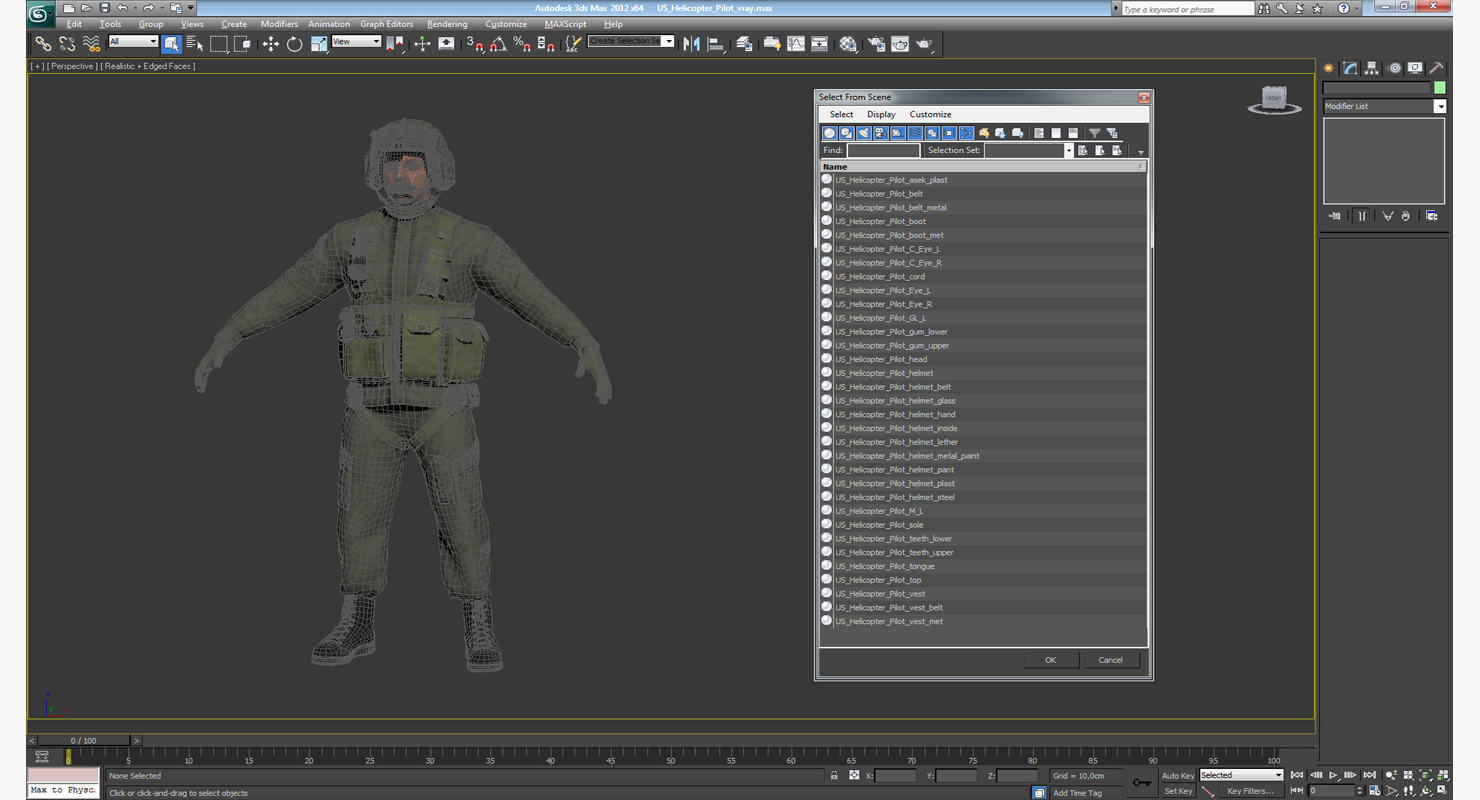Open the Motion command panel tab
The height and width of the screenshot is (800, 1480).
coord(1393,68)
